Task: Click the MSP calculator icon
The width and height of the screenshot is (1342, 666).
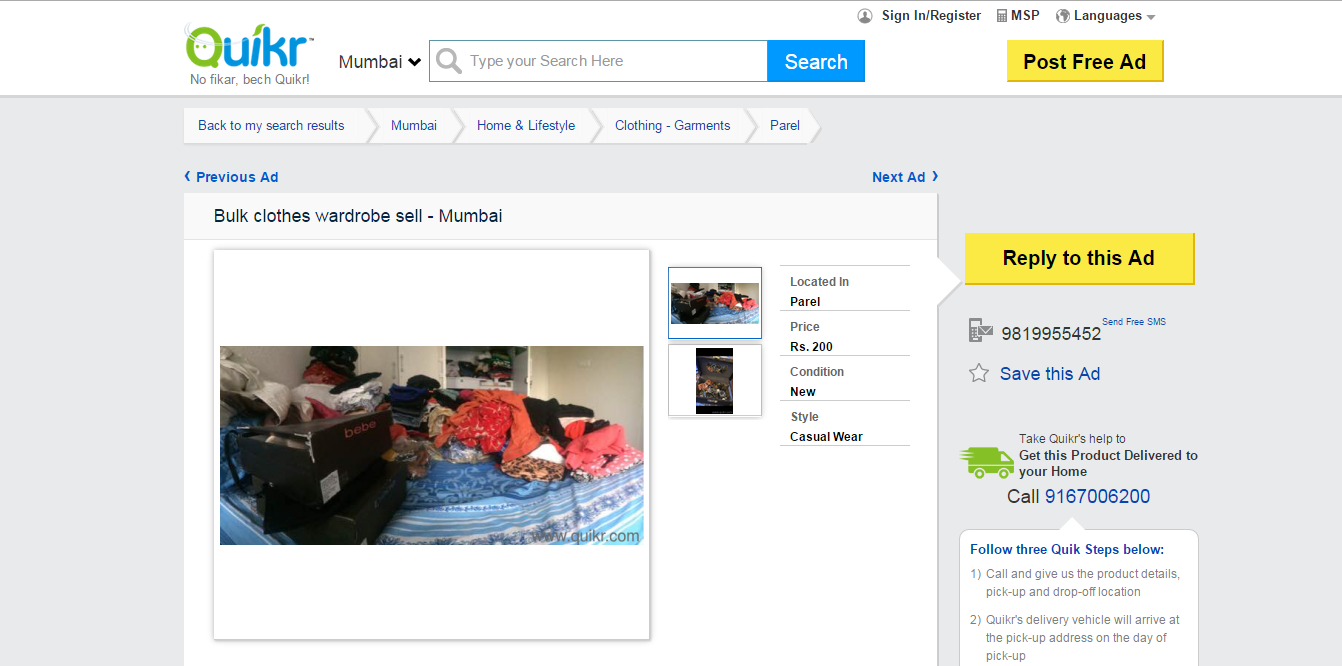Action: click(1002, 16)
